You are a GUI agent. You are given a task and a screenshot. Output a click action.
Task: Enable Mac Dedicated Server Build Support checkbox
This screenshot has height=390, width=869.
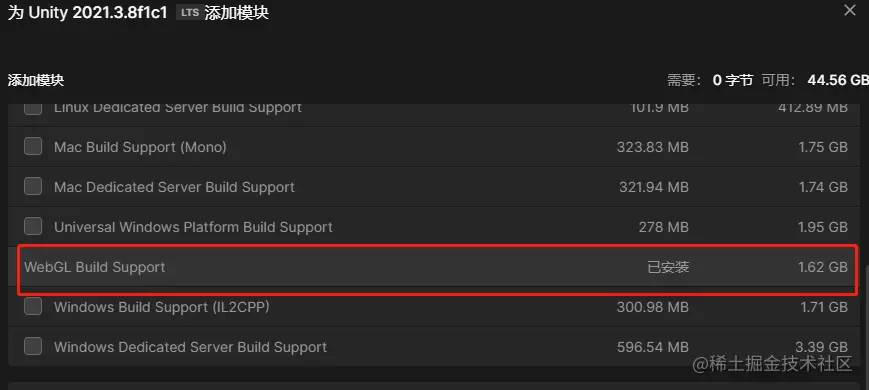click(33, 187)
